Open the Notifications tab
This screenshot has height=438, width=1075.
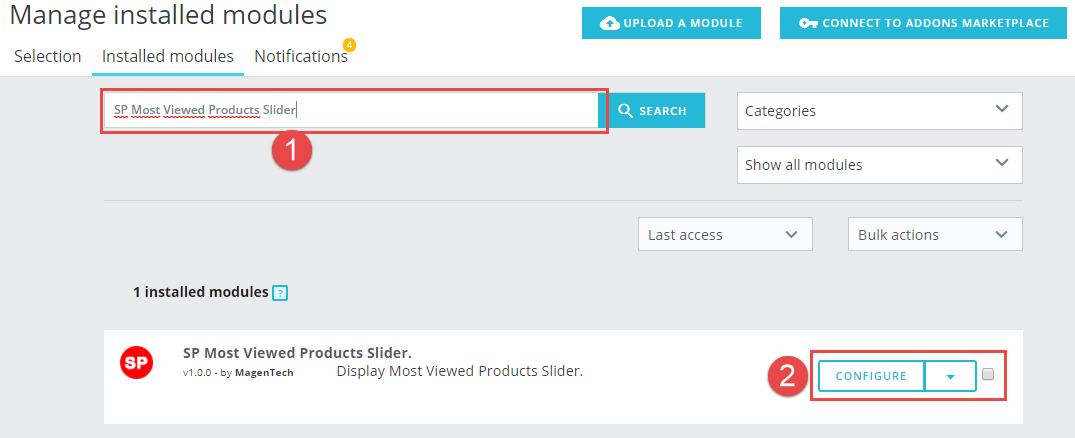tap(301, 56)
